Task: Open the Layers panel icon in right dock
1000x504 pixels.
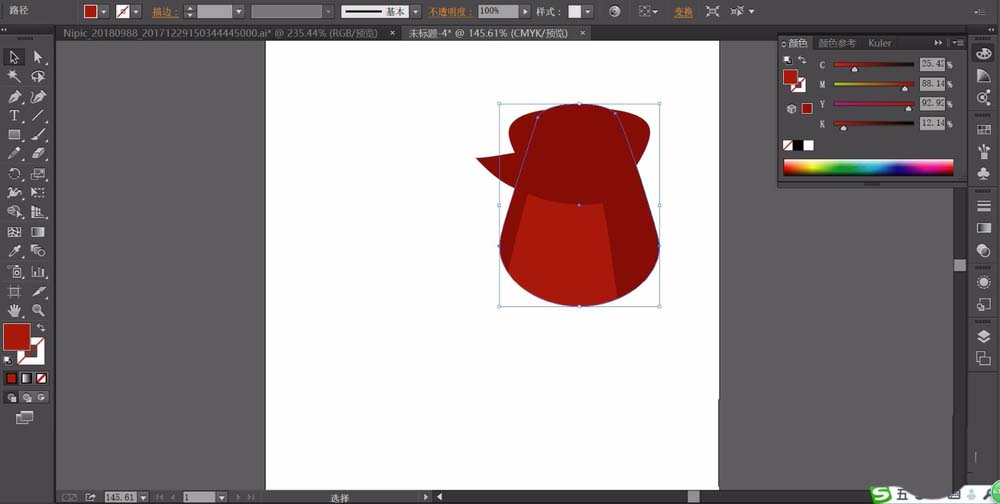Action: [x=983, y=337]
